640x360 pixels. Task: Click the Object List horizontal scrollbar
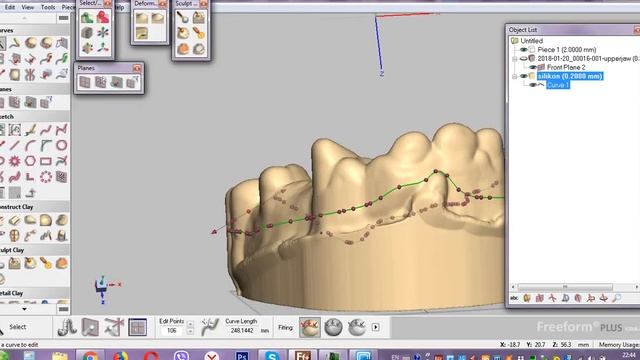coord(565,287)
